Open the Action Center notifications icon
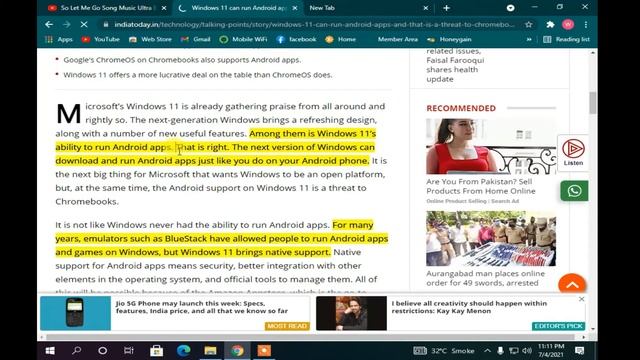The width and height of the screenshot is (640, 360). [x=580, y=351]
